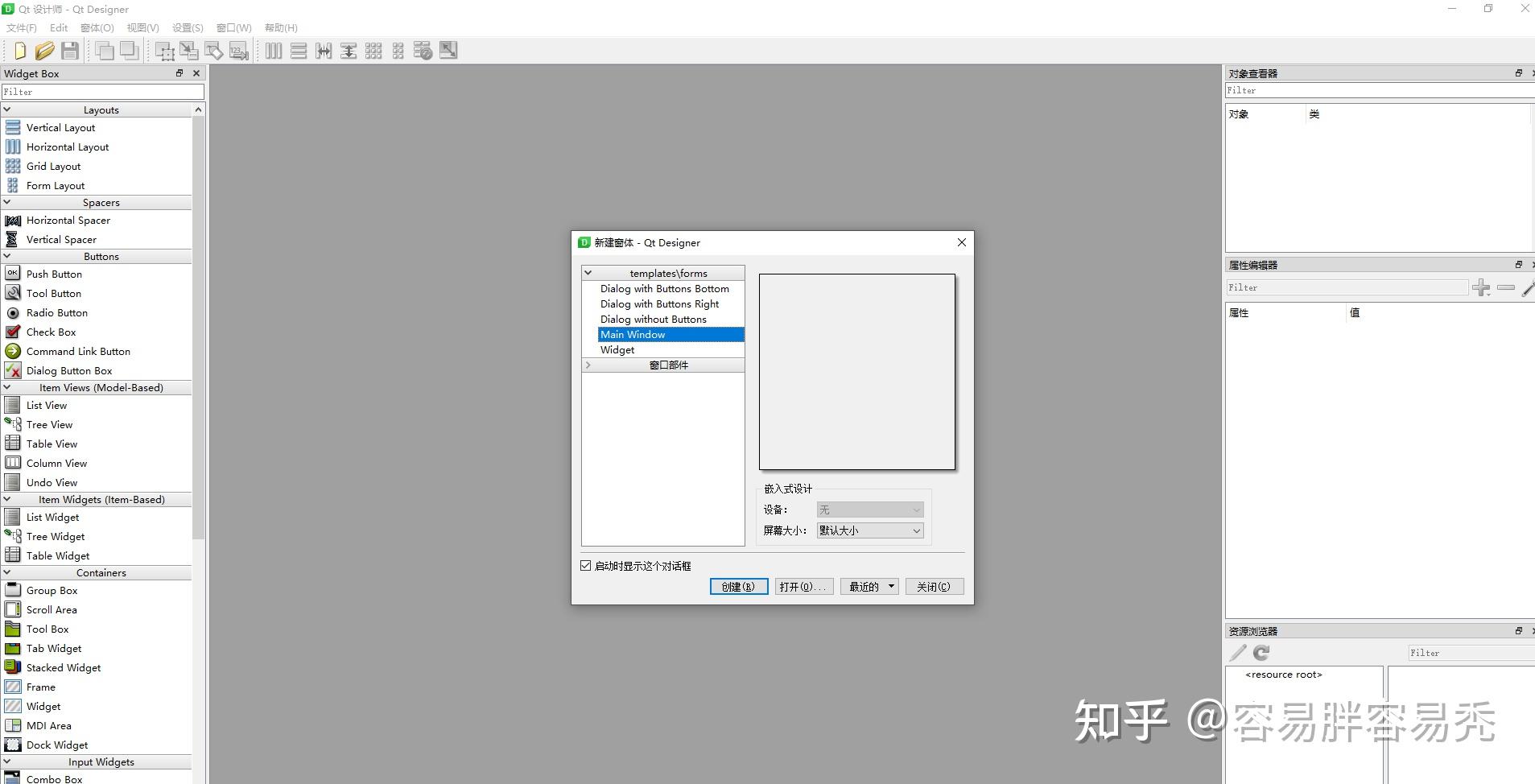Click the Adjust Size toolbar icon
This screenshot has width=1535, height=784.
point(448,50)
